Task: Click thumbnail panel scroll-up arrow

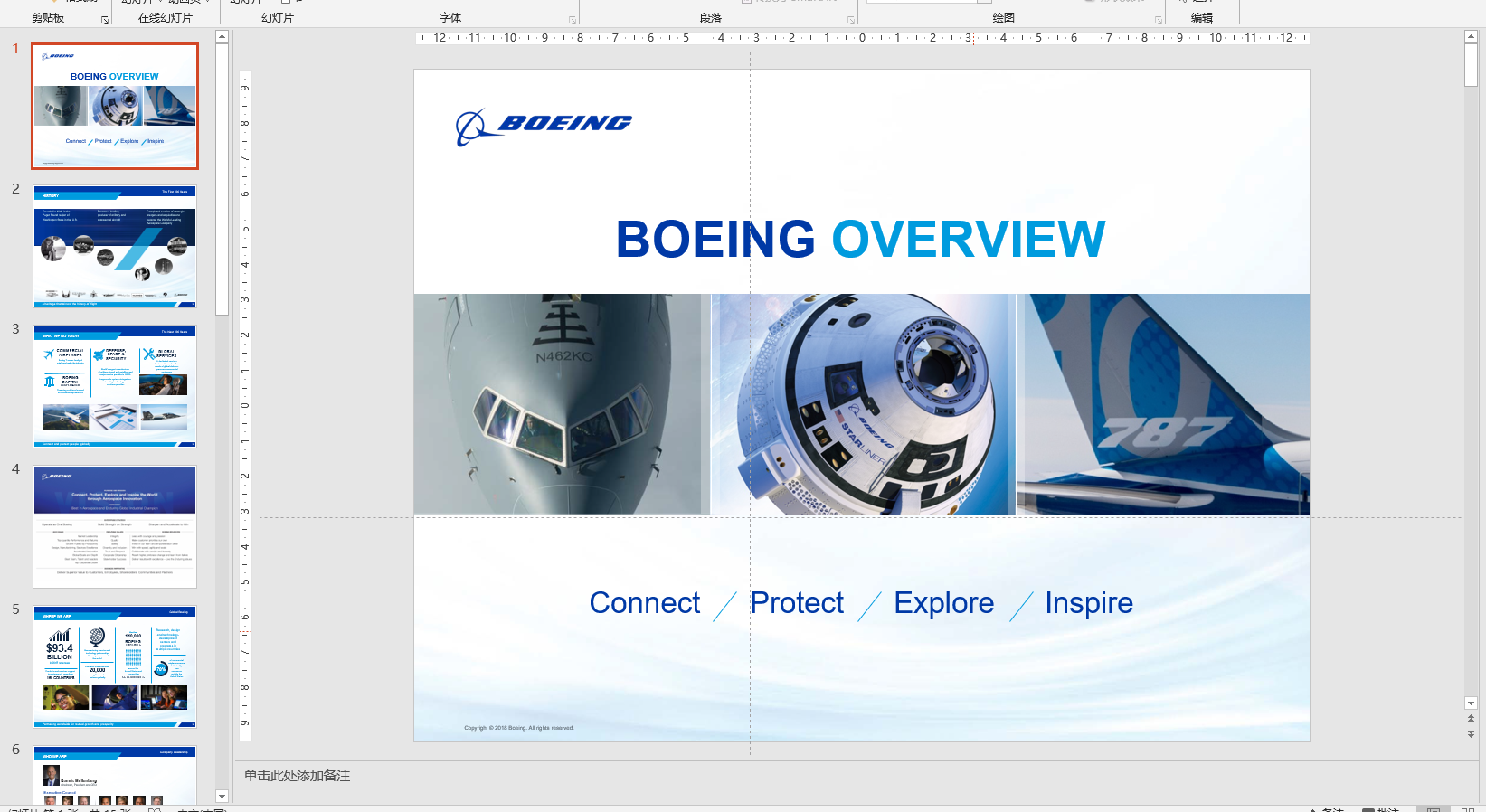Action: click(x=222, y=37)
